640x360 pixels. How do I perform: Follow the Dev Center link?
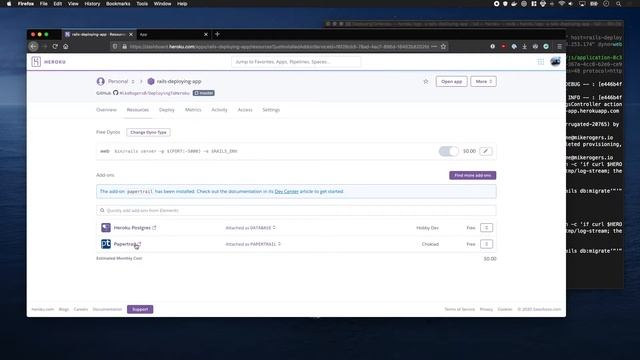(287, 191)
